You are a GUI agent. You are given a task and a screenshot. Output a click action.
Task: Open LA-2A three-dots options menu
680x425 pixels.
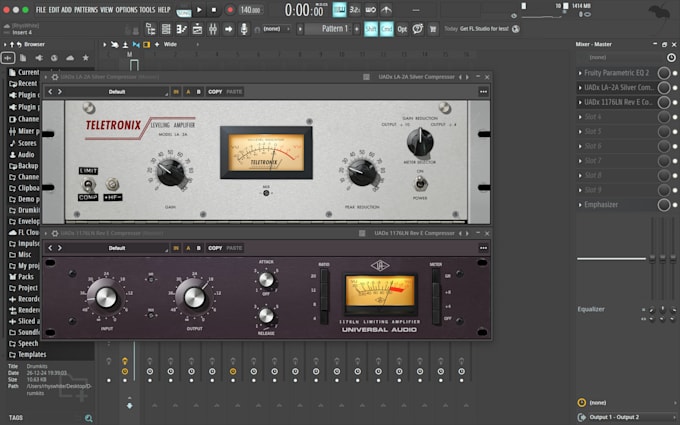pos(483,92)
